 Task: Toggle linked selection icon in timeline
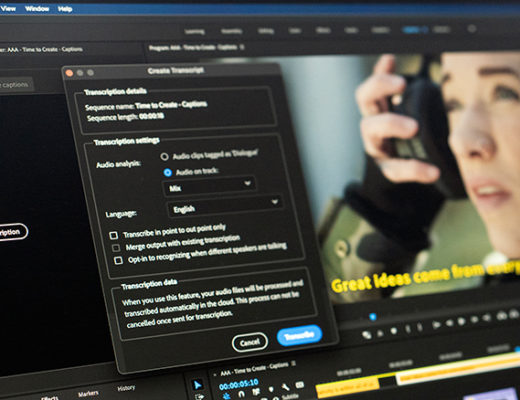click(x=256, y=392)
